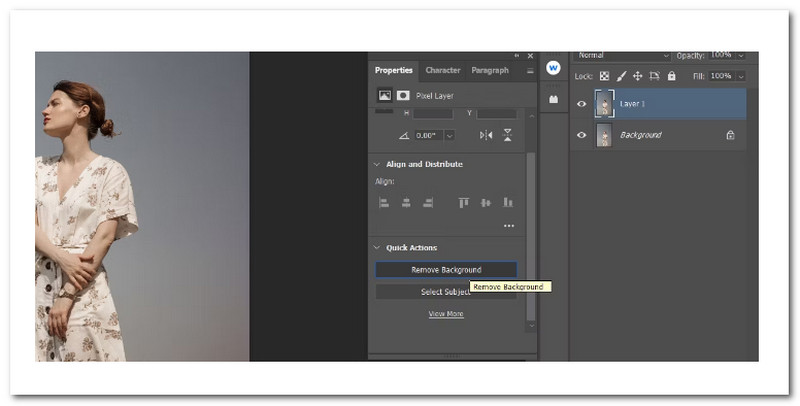Toggle lock image pixels brush icon
800x406 pixels.
click(621, 76)
